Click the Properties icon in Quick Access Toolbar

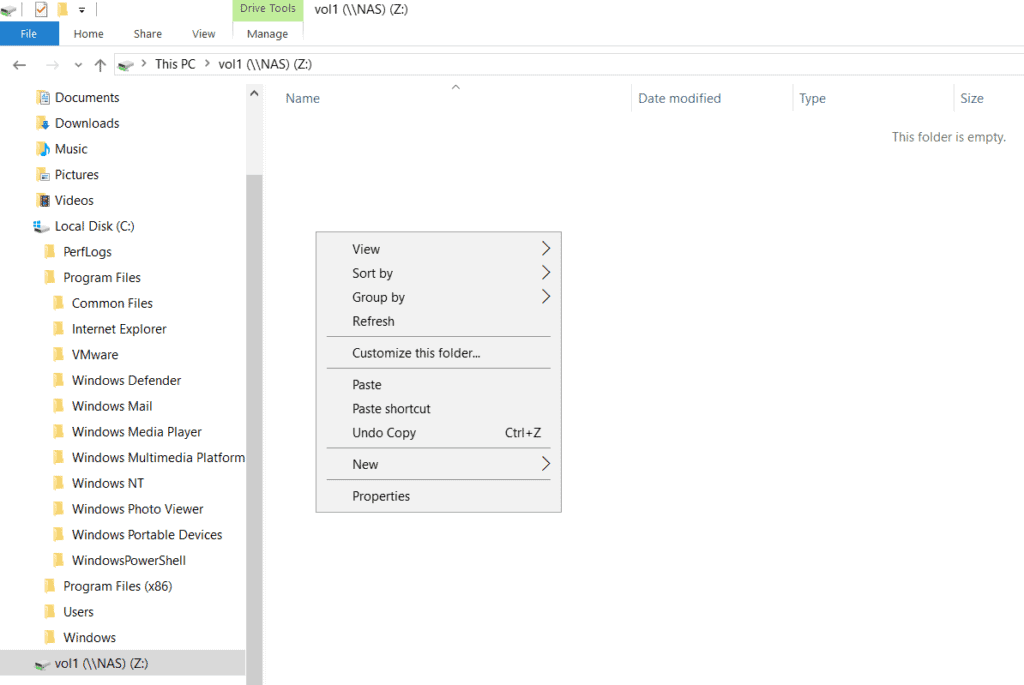41,9
